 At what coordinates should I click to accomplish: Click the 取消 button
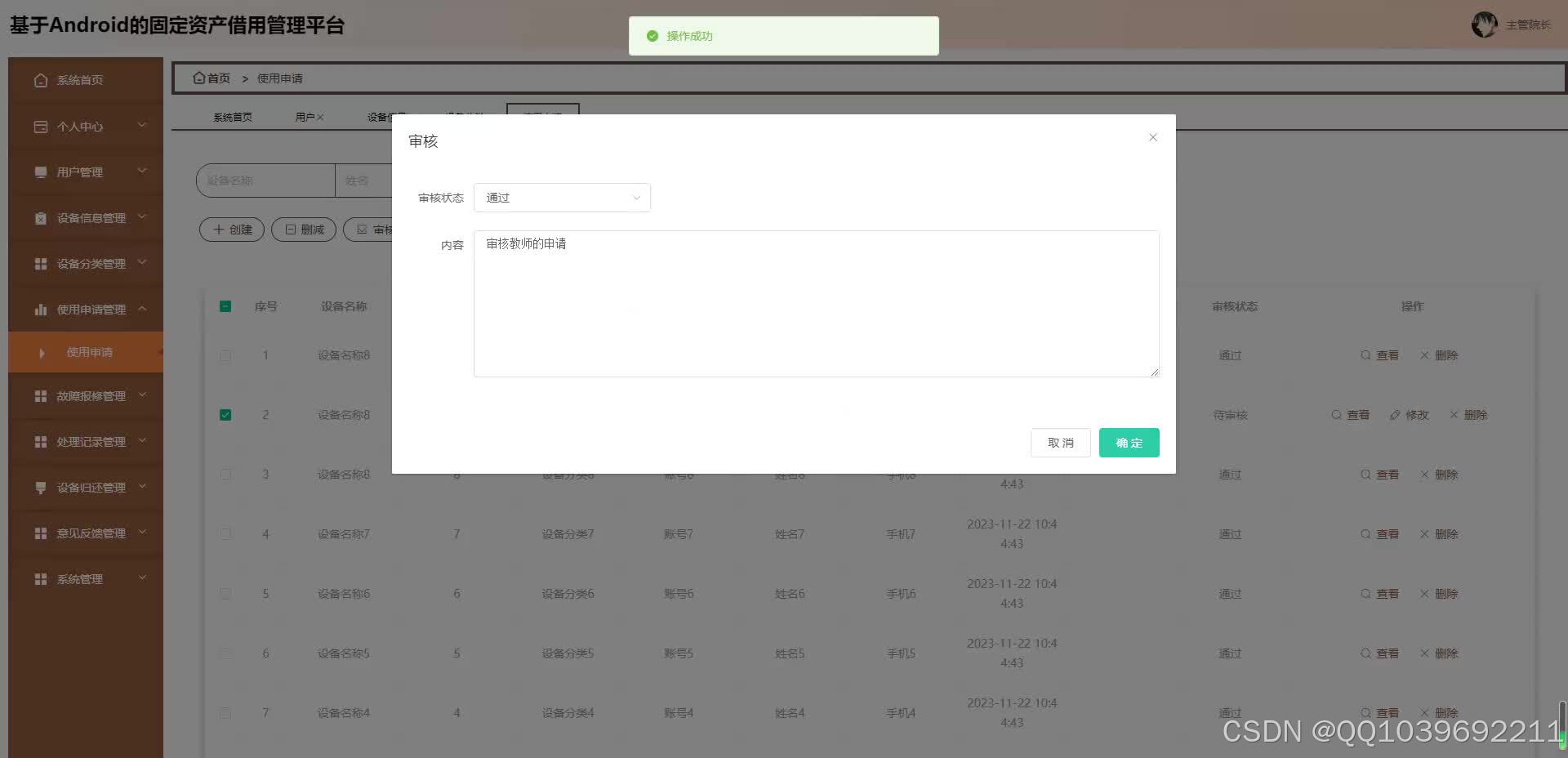[1060, 443]
